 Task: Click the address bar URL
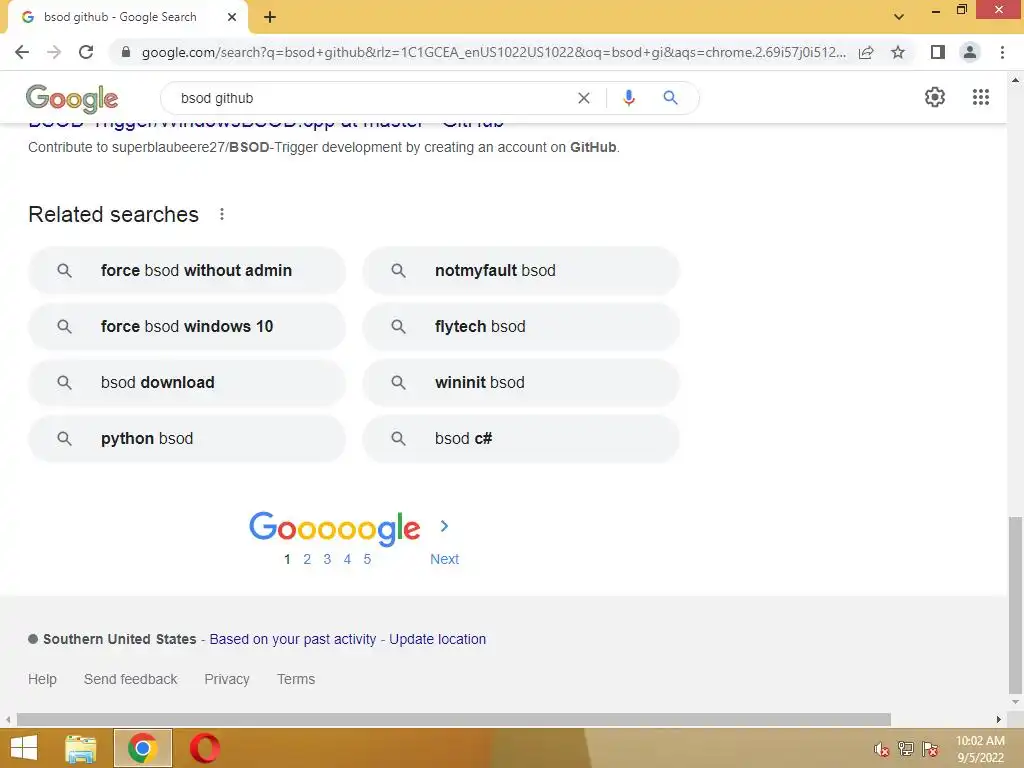(x=493, y=52)
